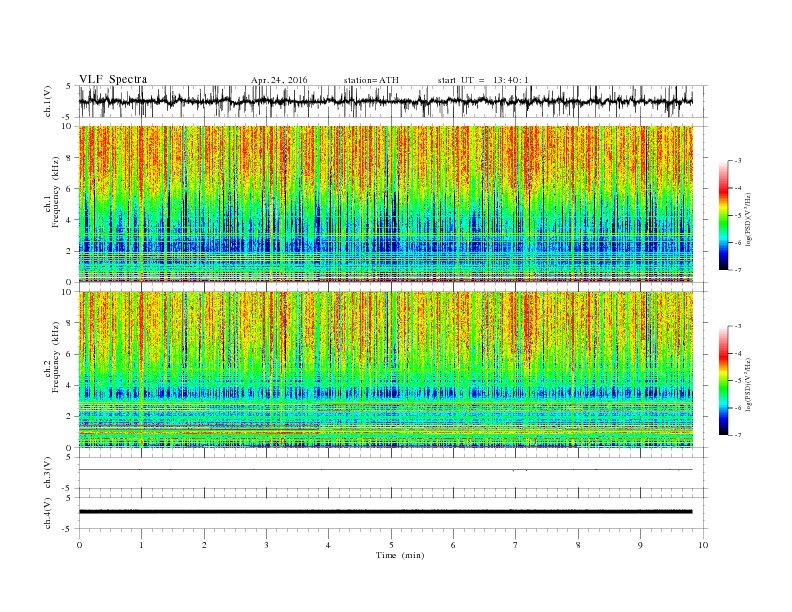The height and width of the screenshot is (612, 792).
Task: Click the "4" tick on the time axis
Action: click(x=328, y=545)
